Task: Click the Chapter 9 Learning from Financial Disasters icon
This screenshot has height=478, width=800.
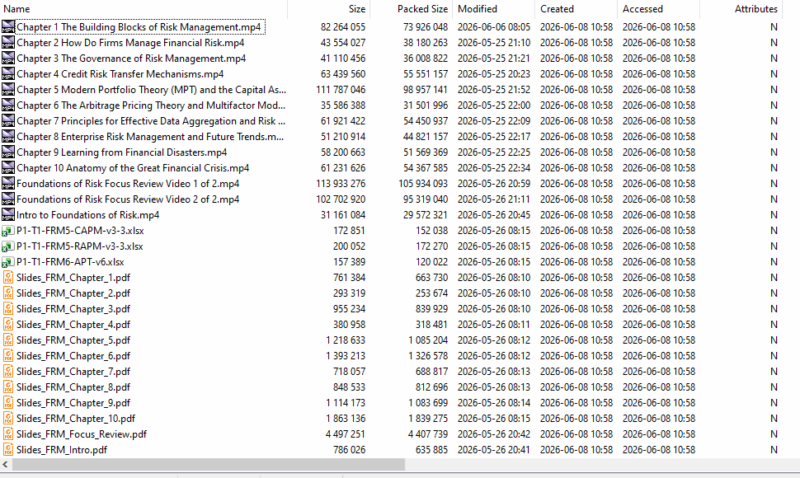Action: (8, 152)
